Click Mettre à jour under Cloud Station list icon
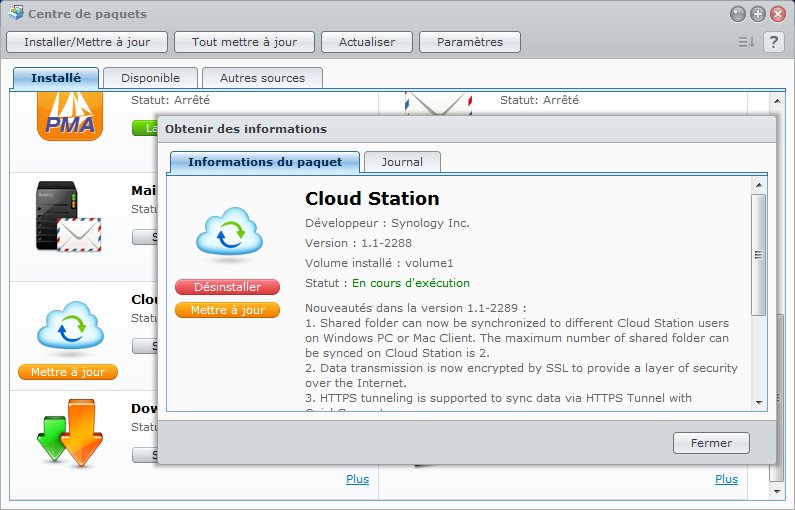 [68, 372]
